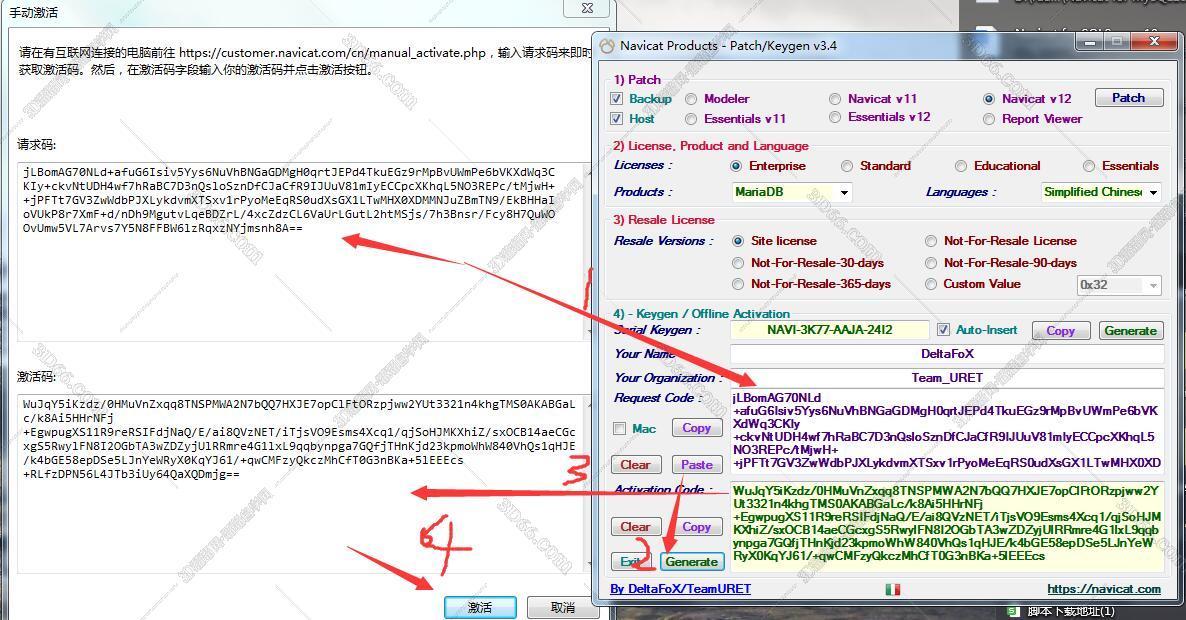
Task: Click the 激活码 text area in manual activation dialog
Action: click(303, 483)
